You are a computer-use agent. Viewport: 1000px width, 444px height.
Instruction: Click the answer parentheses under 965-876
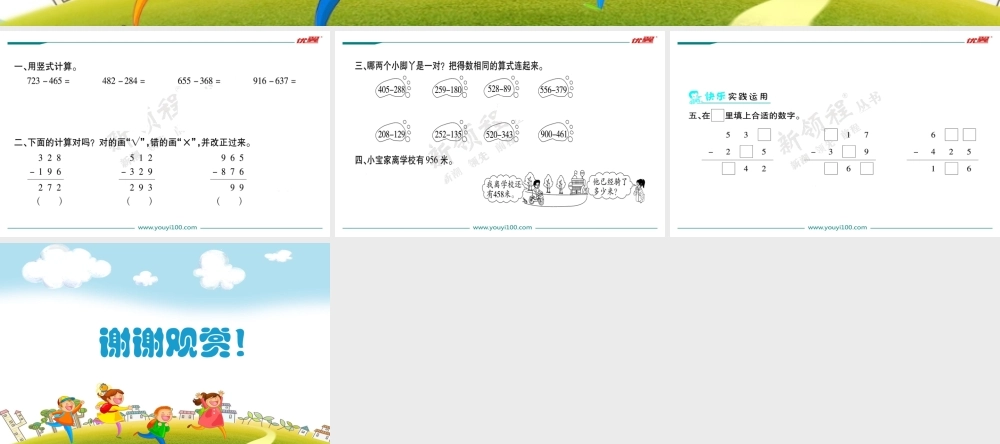(x=230, y=201)
